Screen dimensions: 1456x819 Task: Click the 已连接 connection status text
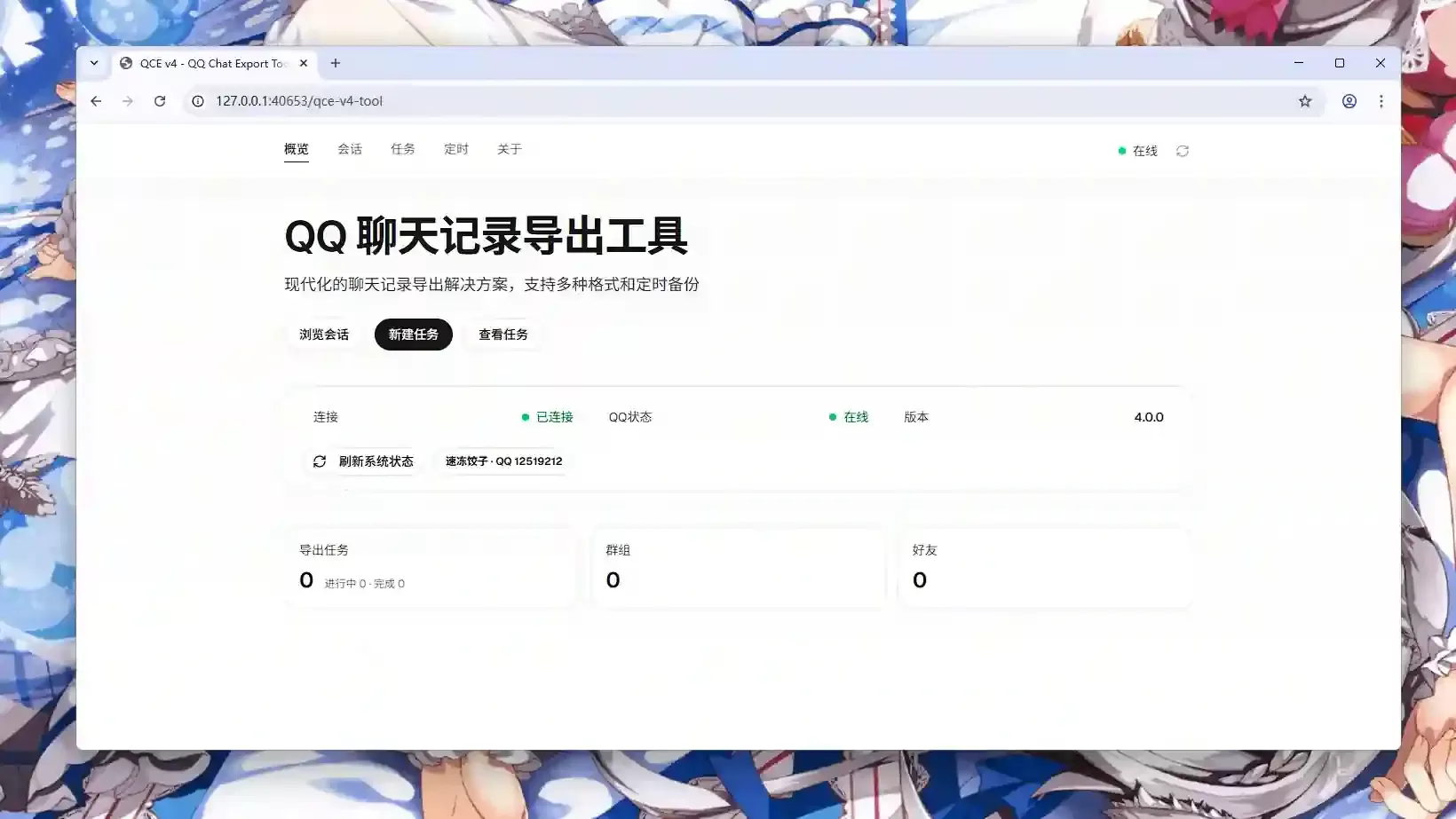pyautogui.click(x=555, y=417)
